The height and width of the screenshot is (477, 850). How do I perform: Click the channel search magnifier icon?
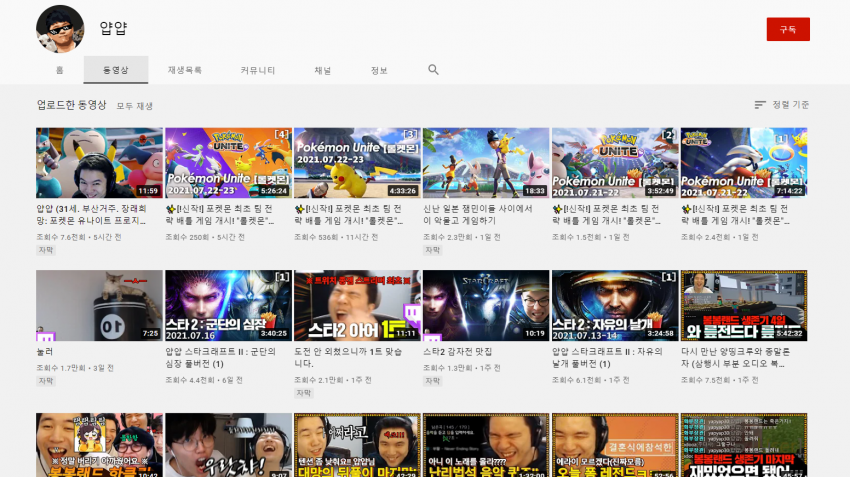(x=433, y=69)
